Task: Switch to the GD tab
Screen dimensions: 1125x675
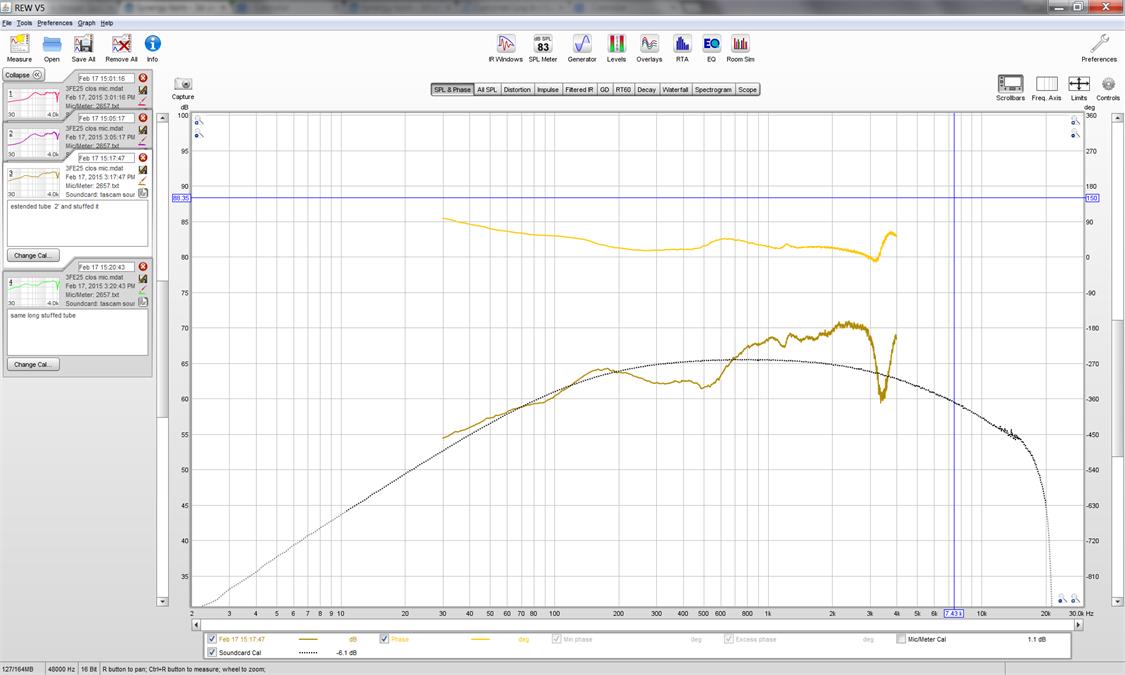Action: click(x=604, y=90)
